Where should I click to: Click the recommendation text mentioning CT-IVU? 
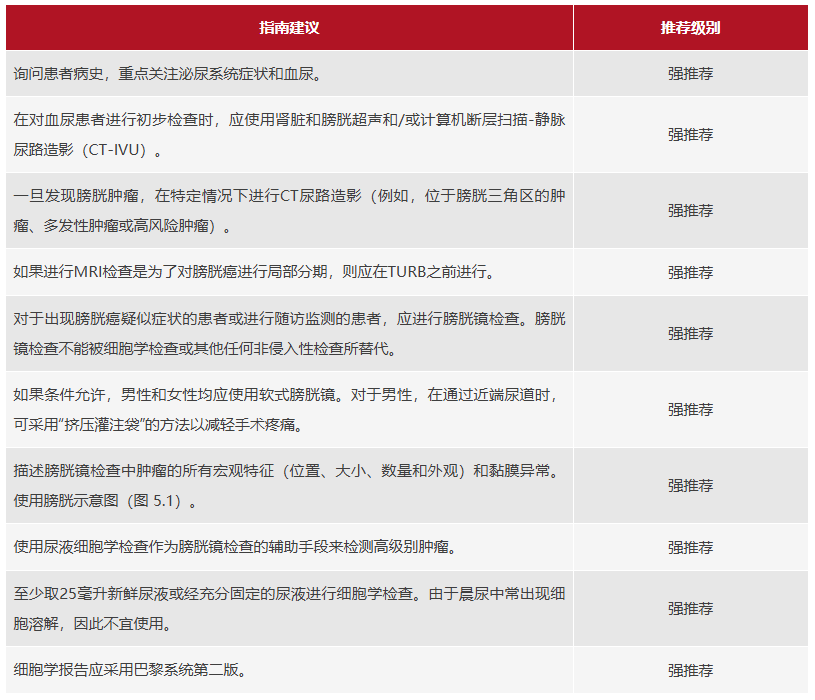pos(290,134)
